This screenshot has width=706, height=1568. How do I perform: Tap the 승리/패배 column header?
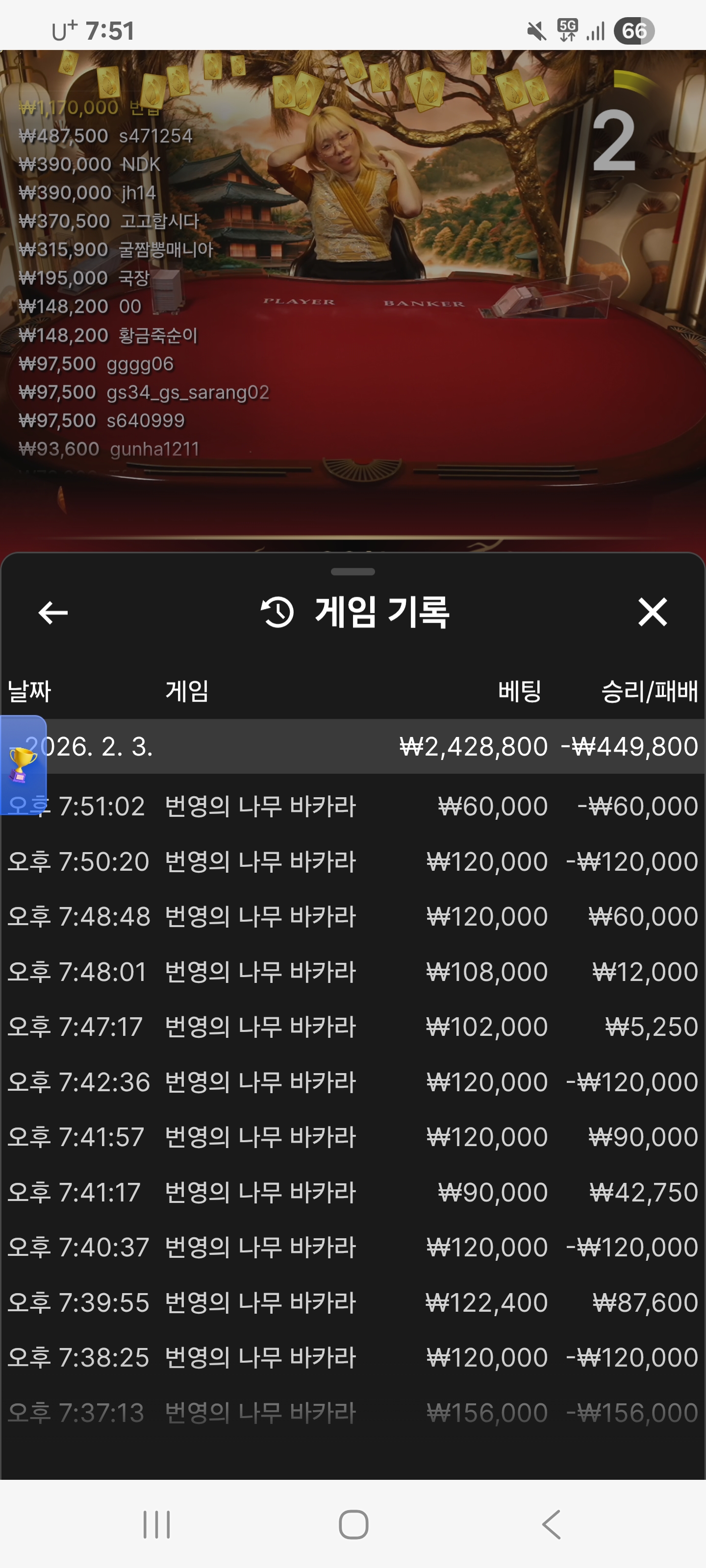(x=649, y=691)
